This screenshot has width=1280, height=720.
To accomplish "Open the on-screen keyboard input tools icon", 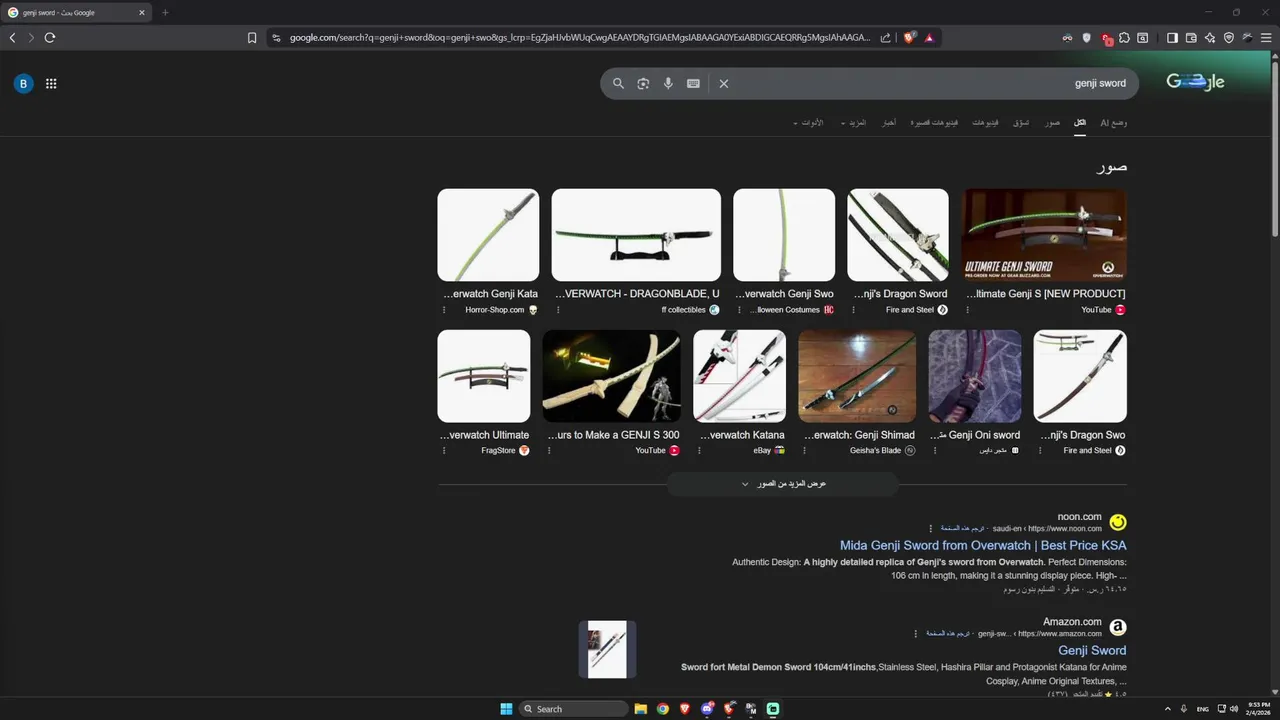I will pos(693,84).
